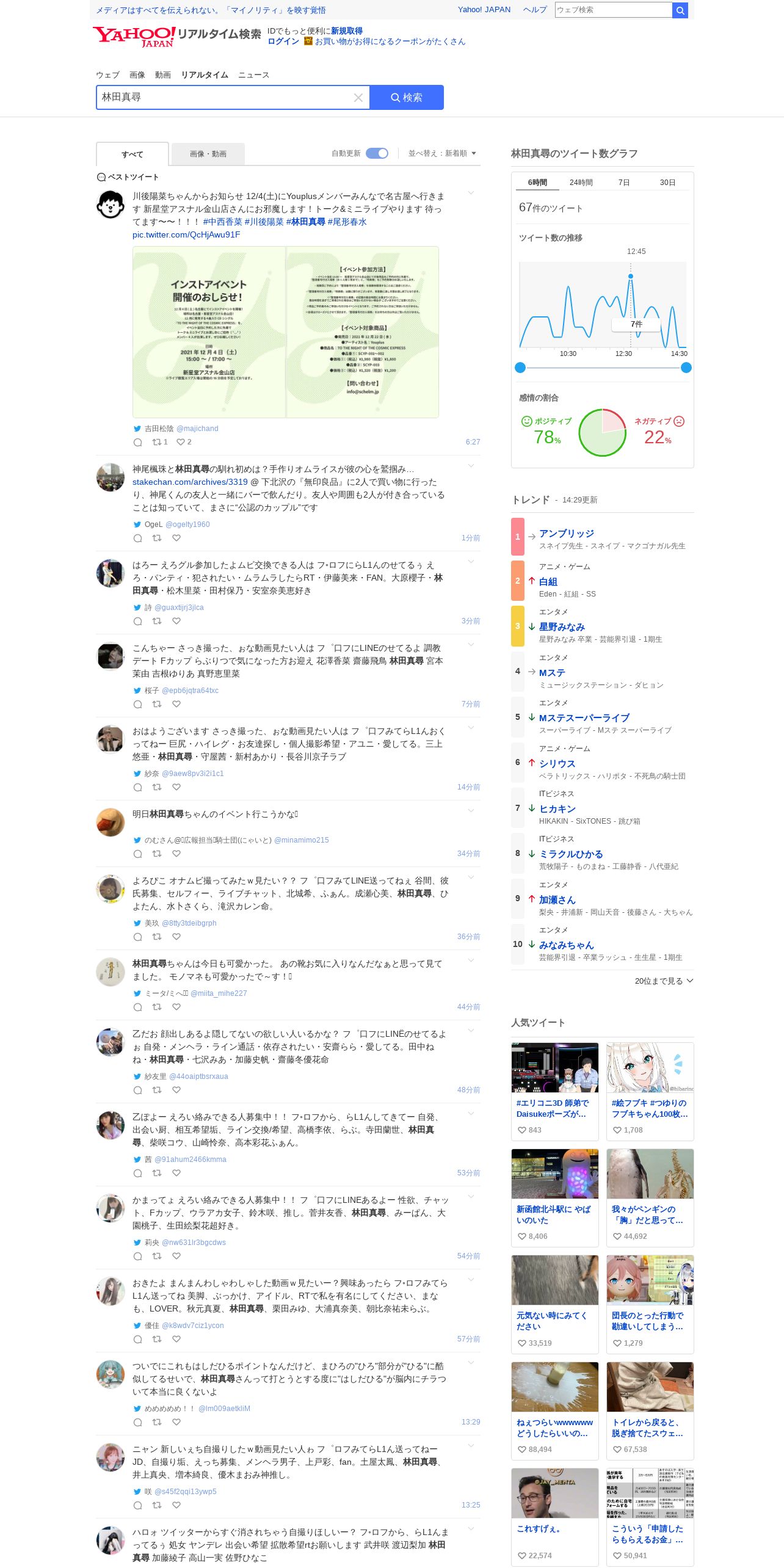The image size is (784, 1568).
Task: Like the OgeL @ogelty1960 tweet
Action: (x=176, y=538)
